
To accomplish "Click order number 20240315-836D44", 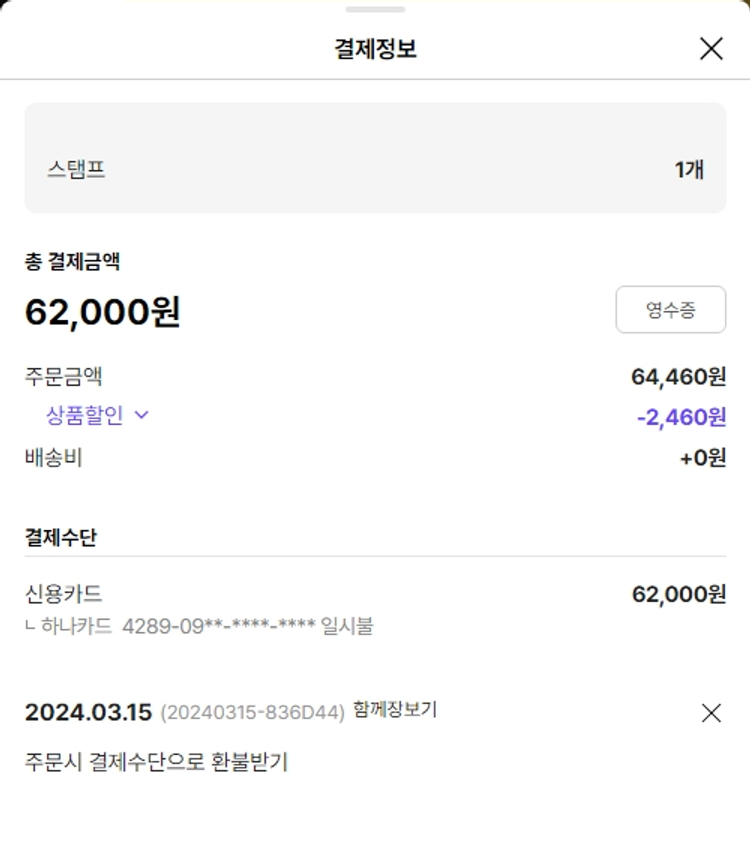I will [252, 713].
